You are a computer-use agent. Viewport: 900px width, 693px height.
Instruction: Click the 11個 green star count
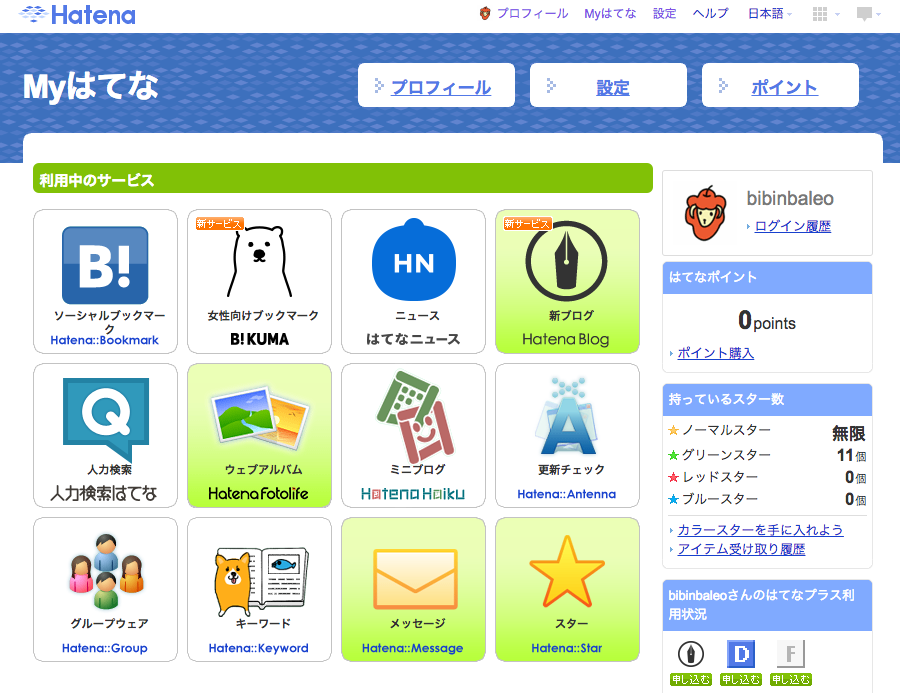click(851, 456)
